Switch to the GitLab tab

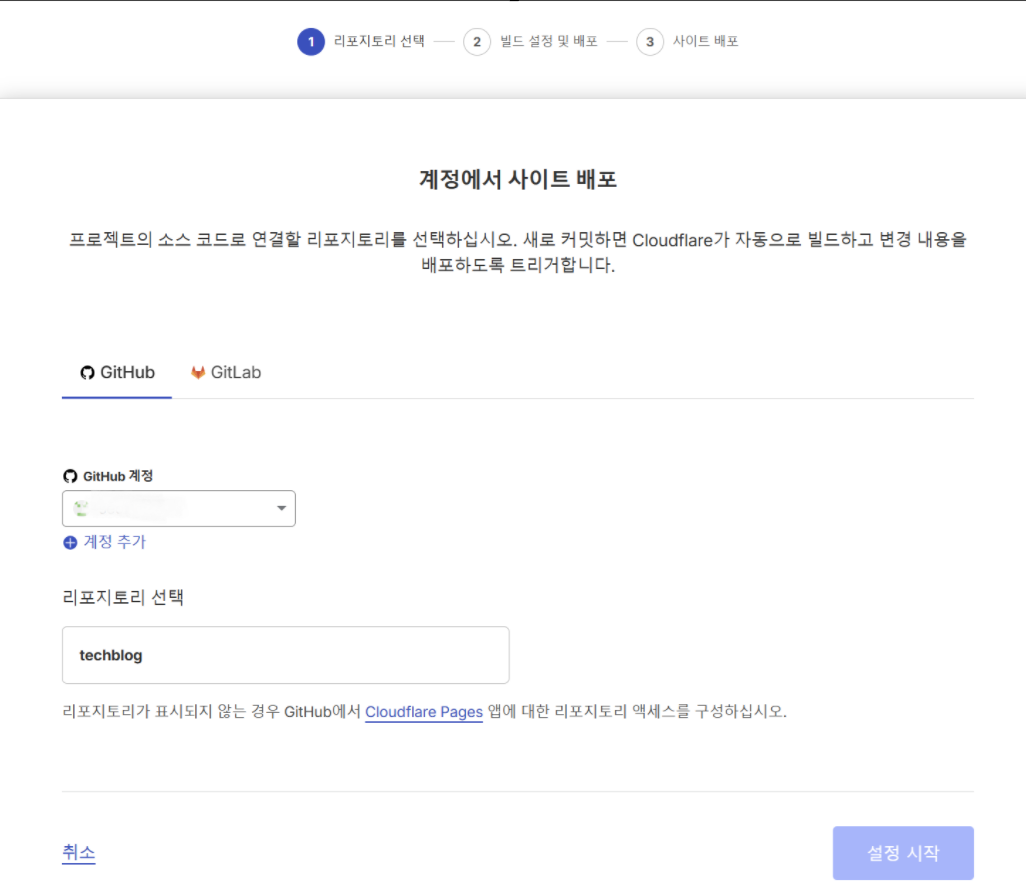pyautogui.click(x=226, y=372)
